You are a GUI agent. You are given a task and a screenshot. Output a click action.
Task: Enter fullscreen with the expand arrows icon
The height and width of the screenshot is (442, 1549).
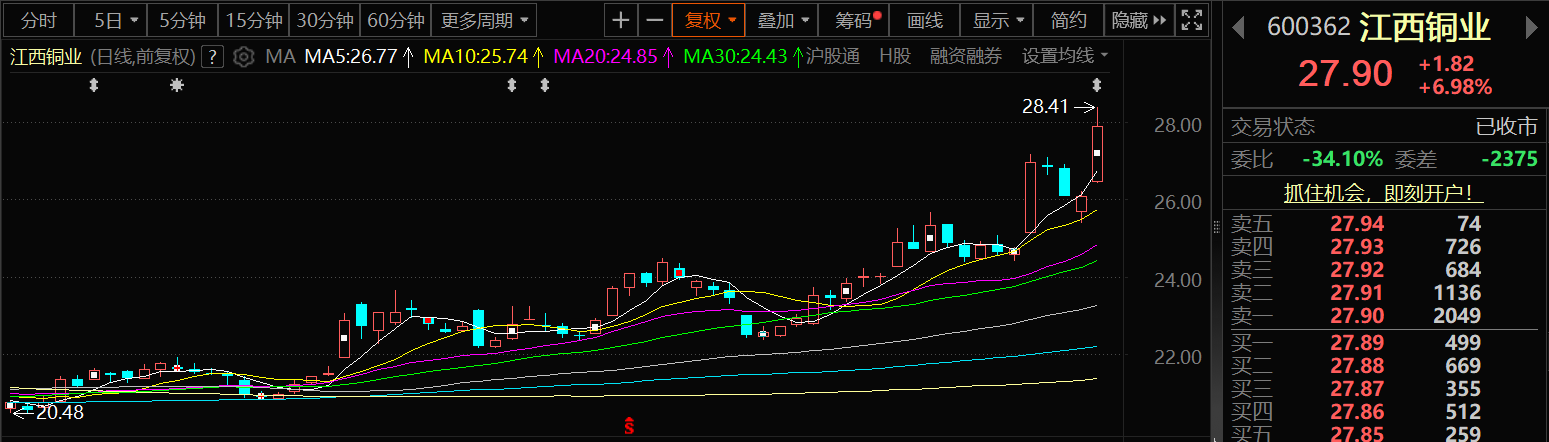(1191, 20)
